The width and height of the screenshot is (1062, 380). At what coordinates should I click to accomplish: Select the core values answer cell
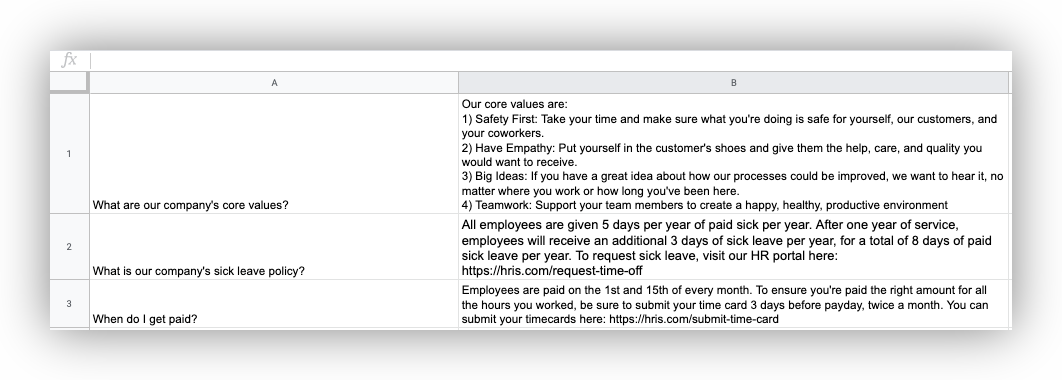(x=734, y=154)
